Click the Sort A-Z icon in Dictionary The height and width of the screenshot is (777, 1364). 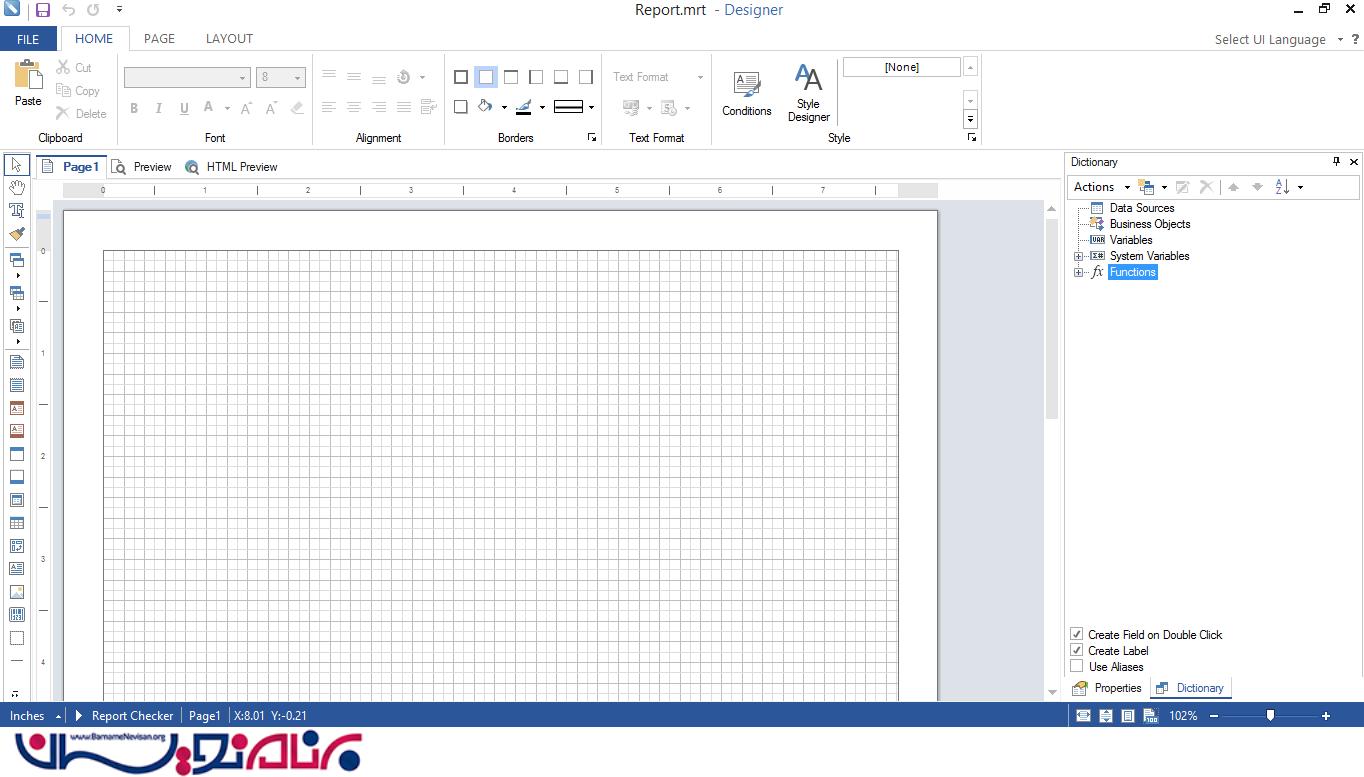tap(1283, 187)
